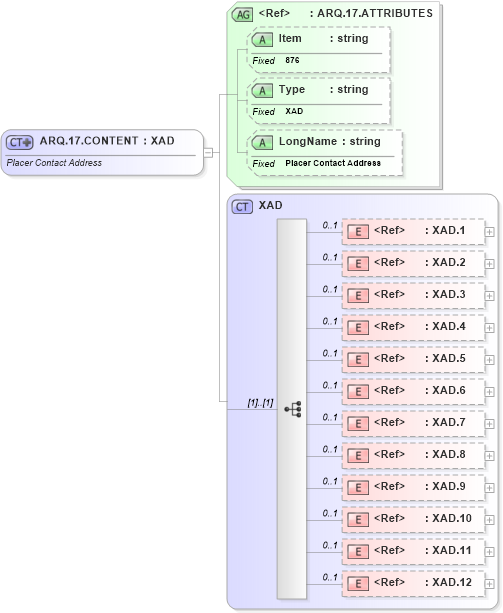Click the E icon of XAD.5

[x=358, y=360]
